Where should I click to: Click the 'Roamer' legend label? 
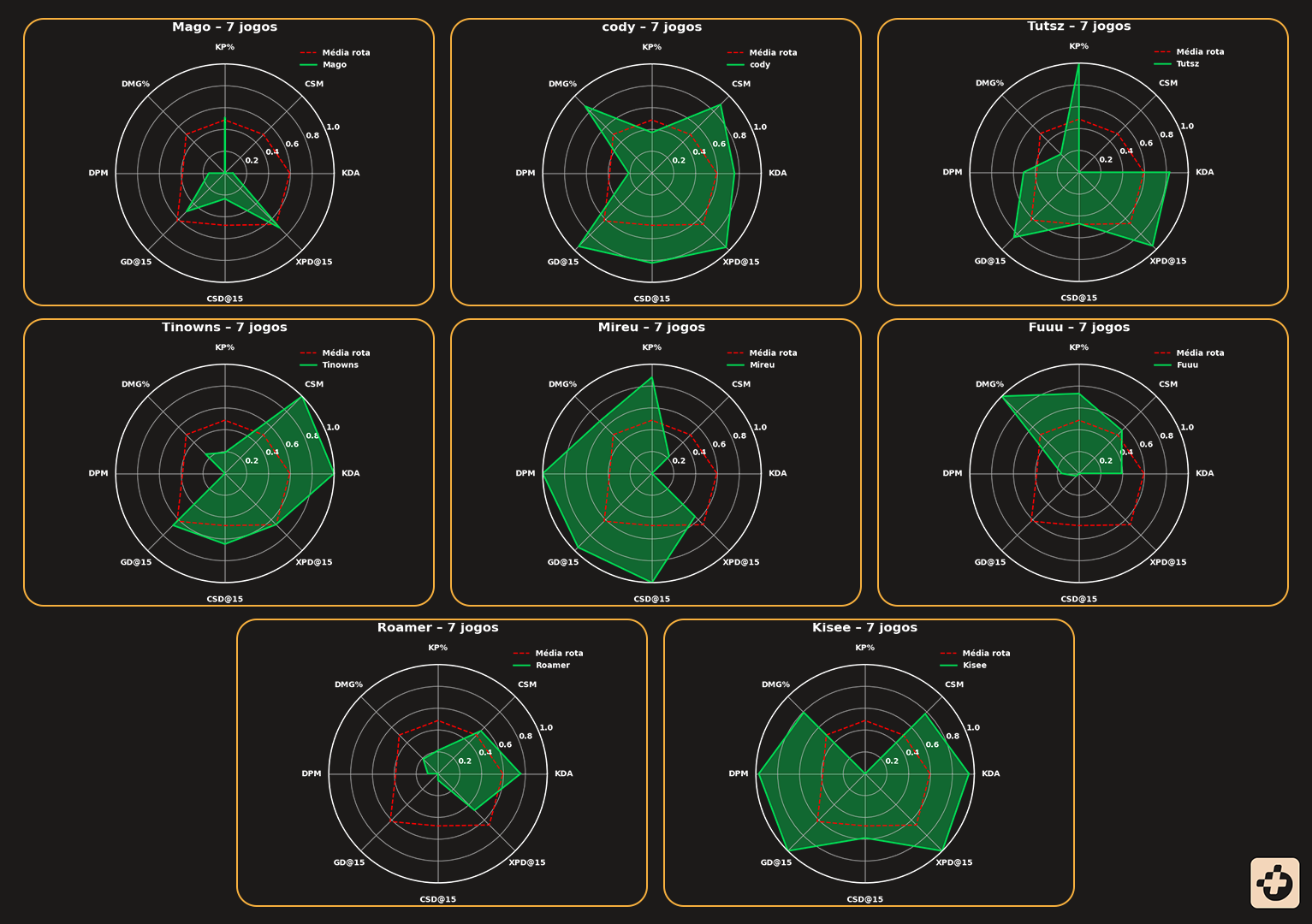[552, 666]
